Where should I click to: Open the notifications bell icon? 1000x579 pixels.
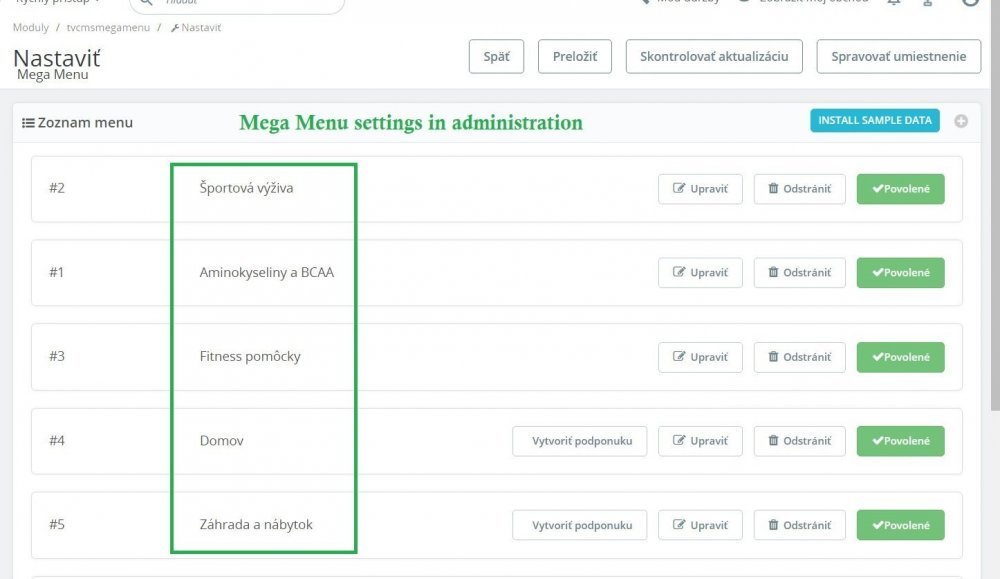coord(895,4)
